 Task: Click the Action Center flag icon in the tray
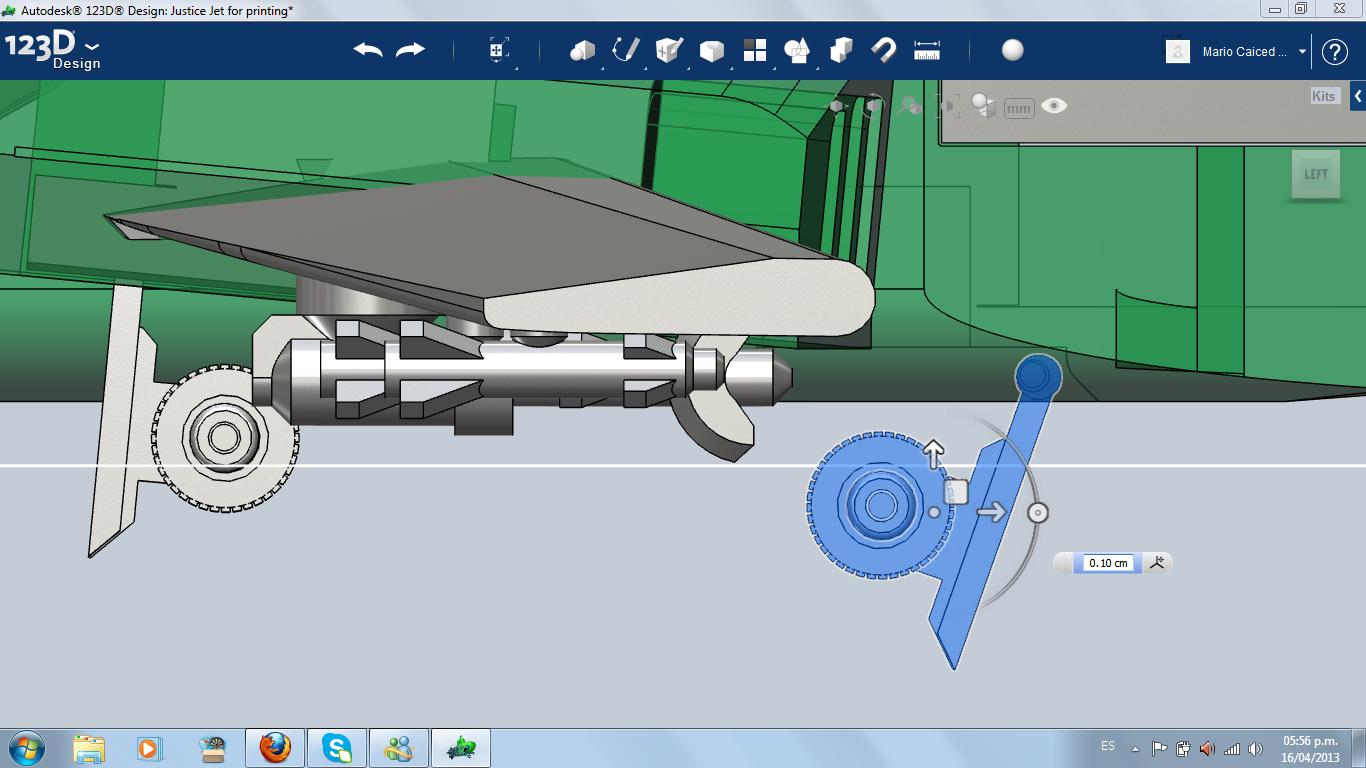(1159, 748)
